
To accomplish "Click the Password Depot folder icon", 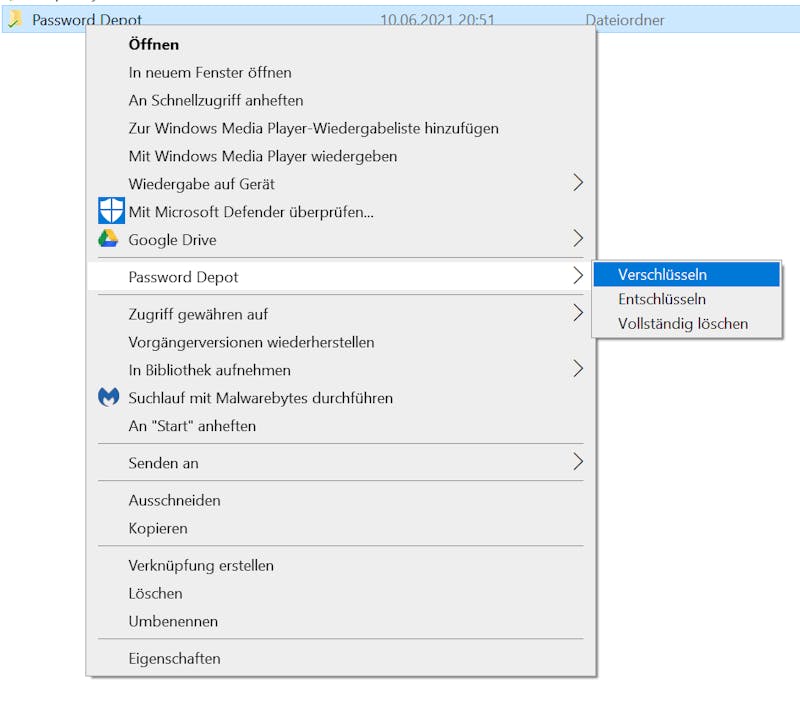I will pyautogui.click(x=15, y=19).
